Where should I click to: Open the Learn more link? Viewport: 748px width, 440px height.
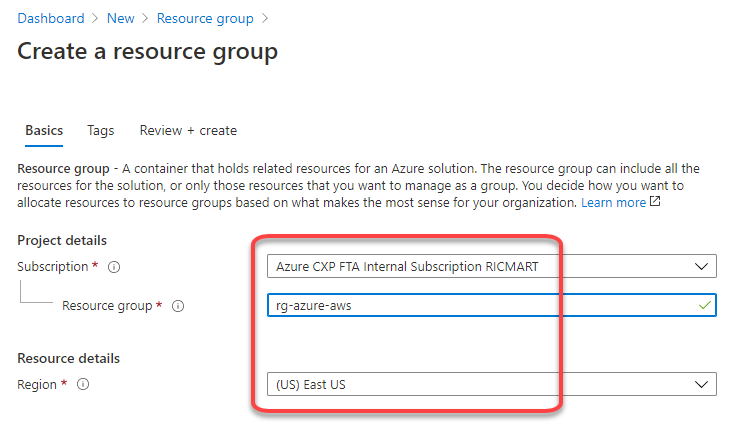coord(613,203)
